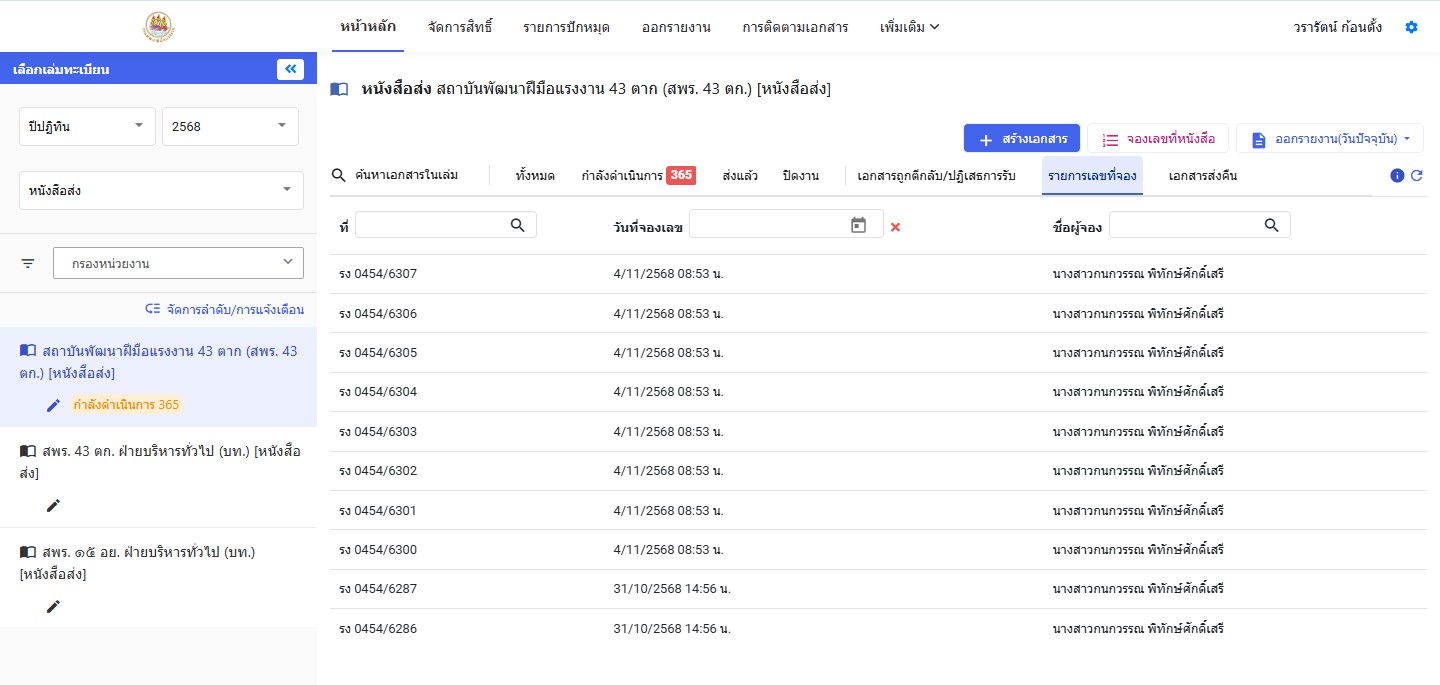The image size is (1440, 685).
Task: Expand the เพิ่มเติม menu
Action: [909, 27]
